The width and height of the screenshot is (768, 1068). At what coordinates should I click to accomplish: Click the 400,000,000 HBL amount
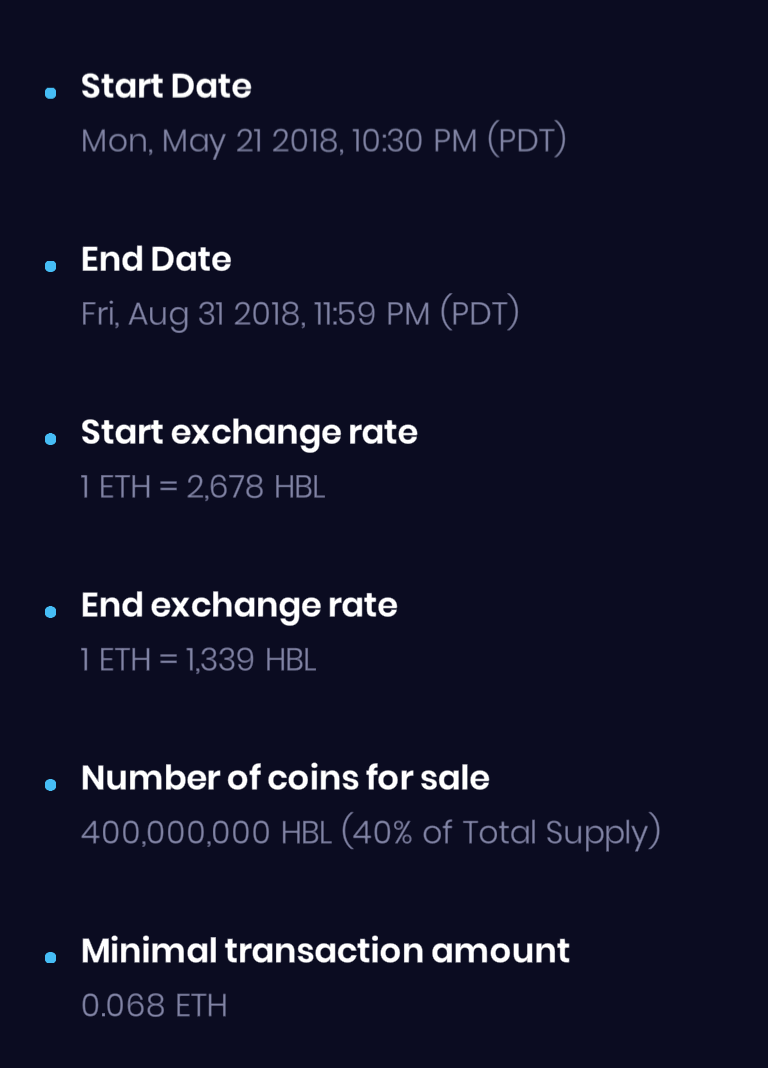tap(206, 833)
